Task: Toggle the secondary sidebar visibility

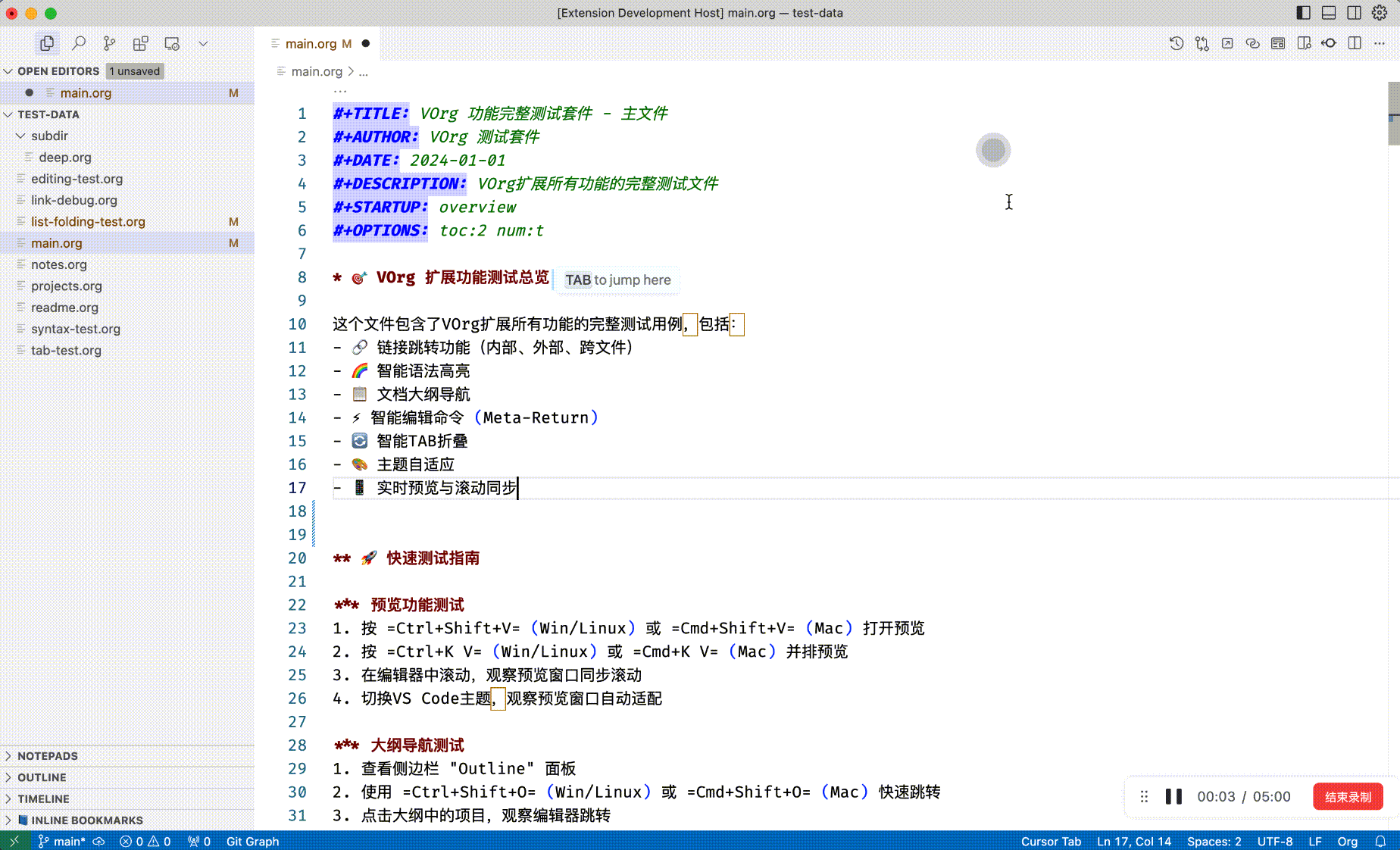Action: [x=1354, y=13]
